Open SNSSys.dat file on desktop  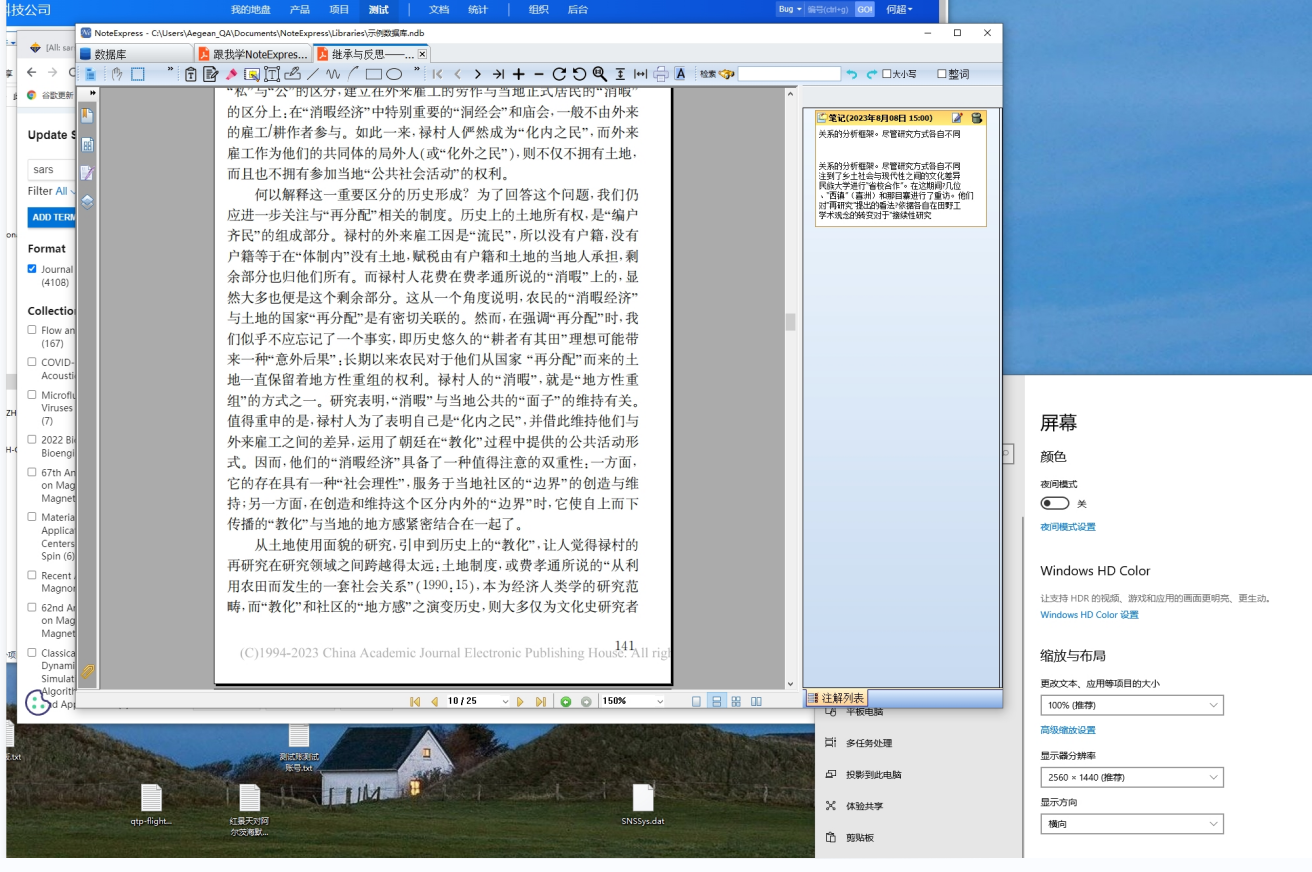[643, 804]
